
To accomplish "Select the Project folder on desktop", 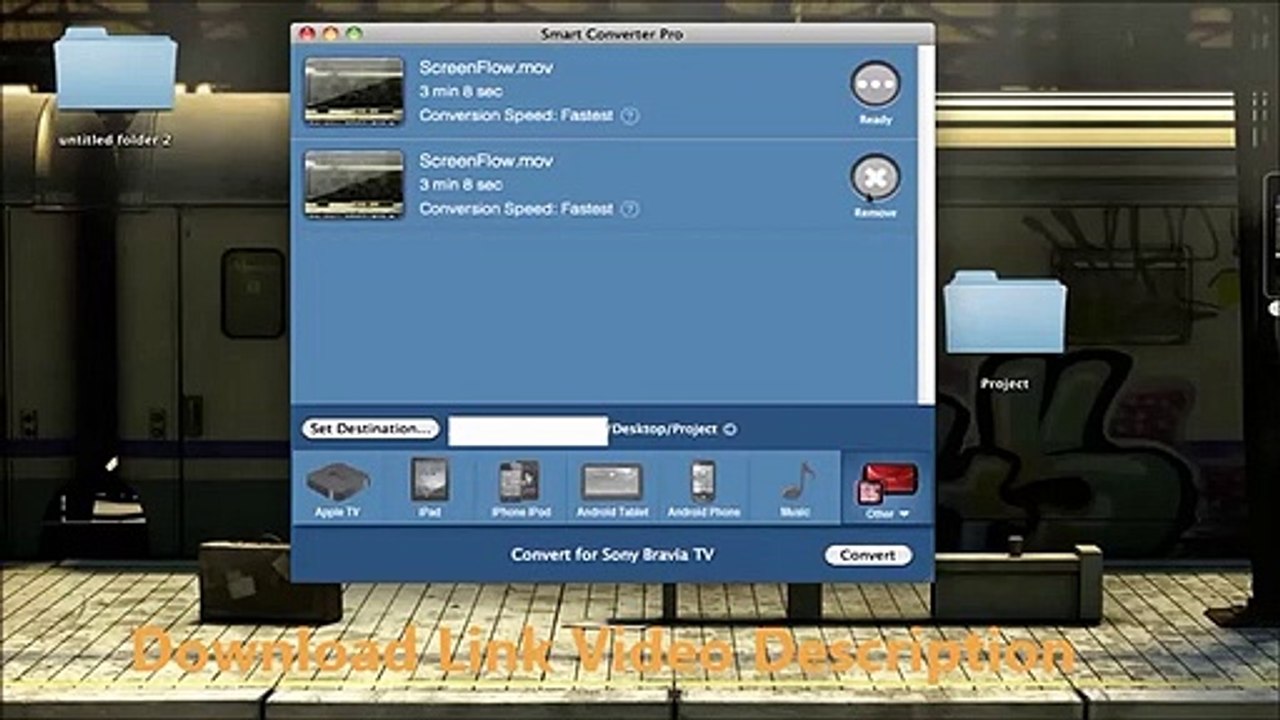I will (x=1005, y=330).
